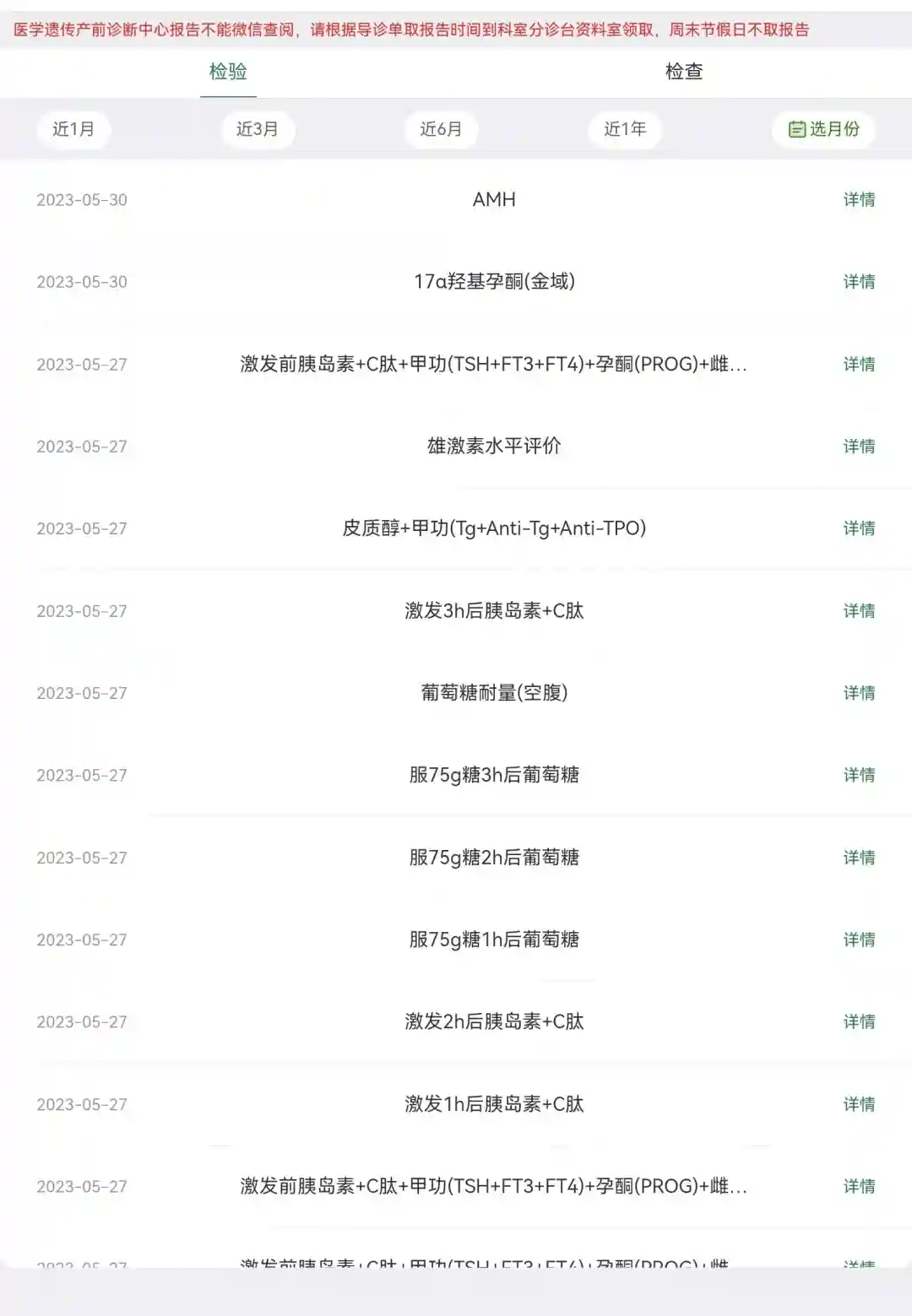The height and width of the screenshot is (1316, 912).
Task: Select the 近1年 filter
Action: (625, 129)
